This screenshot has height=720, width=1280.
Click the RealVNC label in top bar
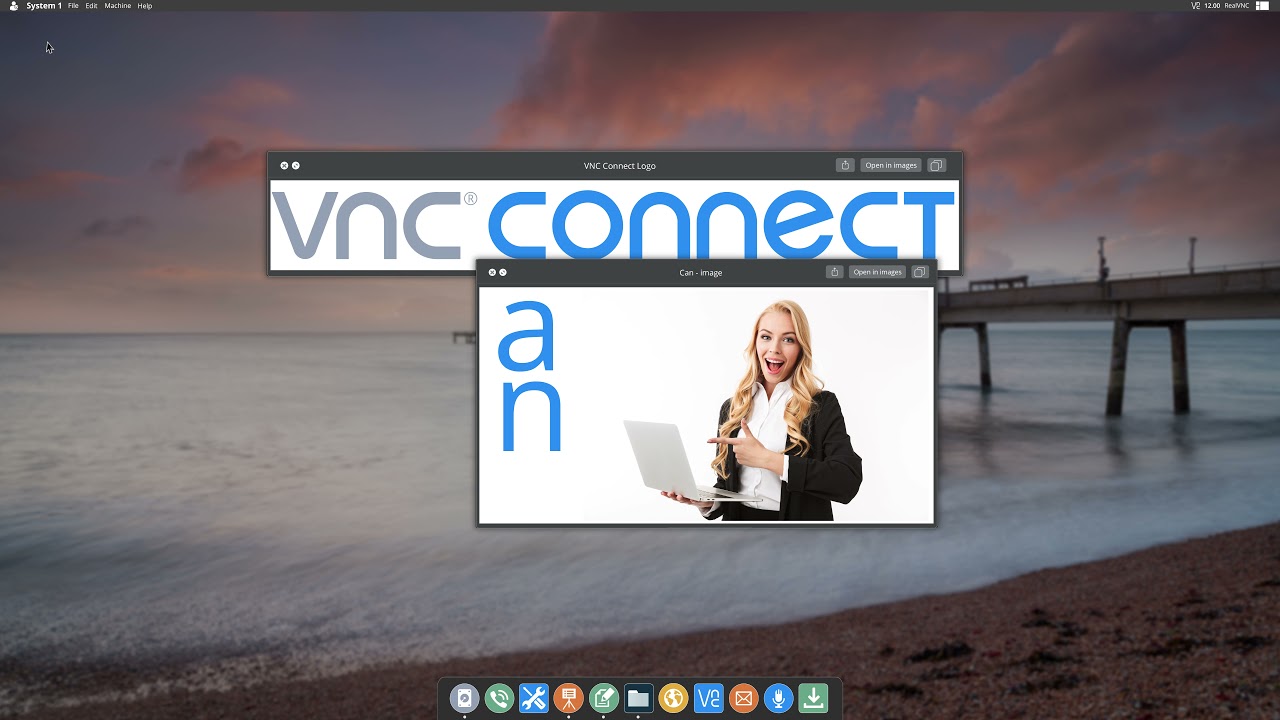tap(1237, 6)
